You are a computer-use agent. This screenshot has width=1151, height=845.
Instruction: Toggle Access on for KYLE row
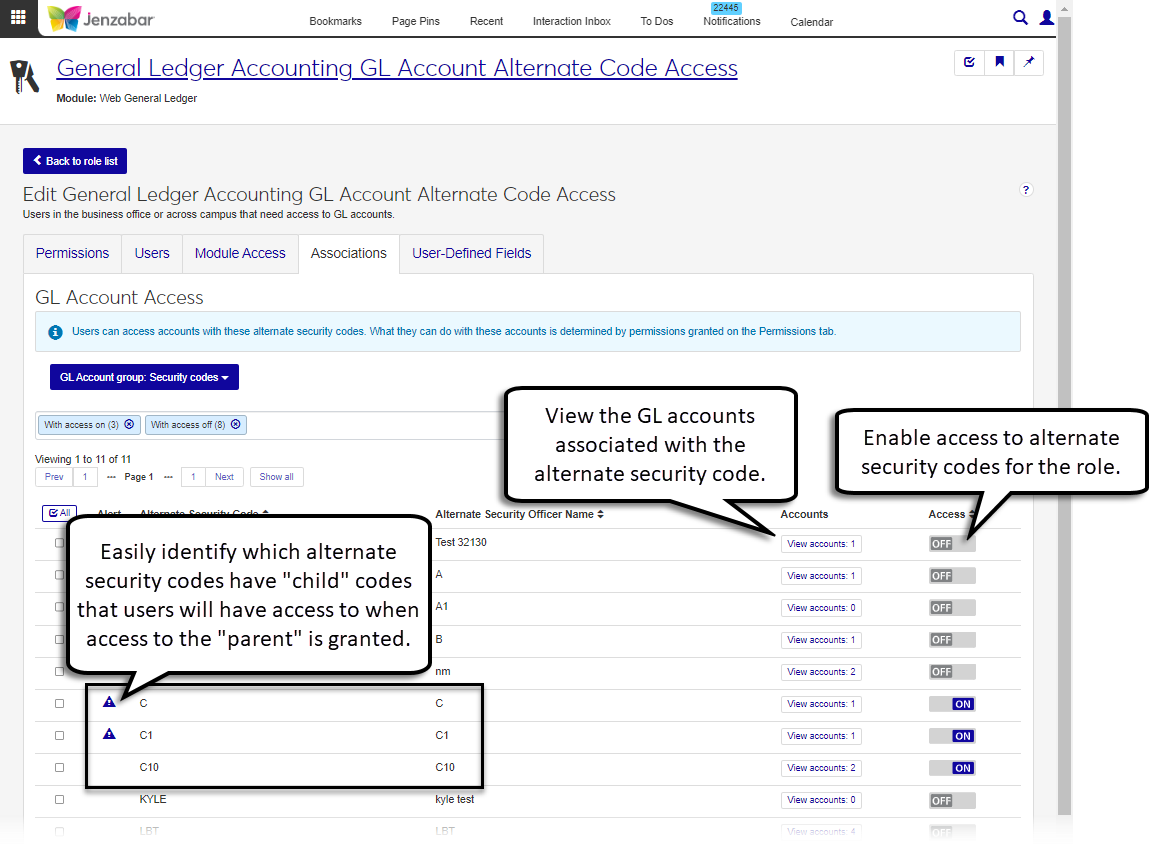[x=952, y=800]
